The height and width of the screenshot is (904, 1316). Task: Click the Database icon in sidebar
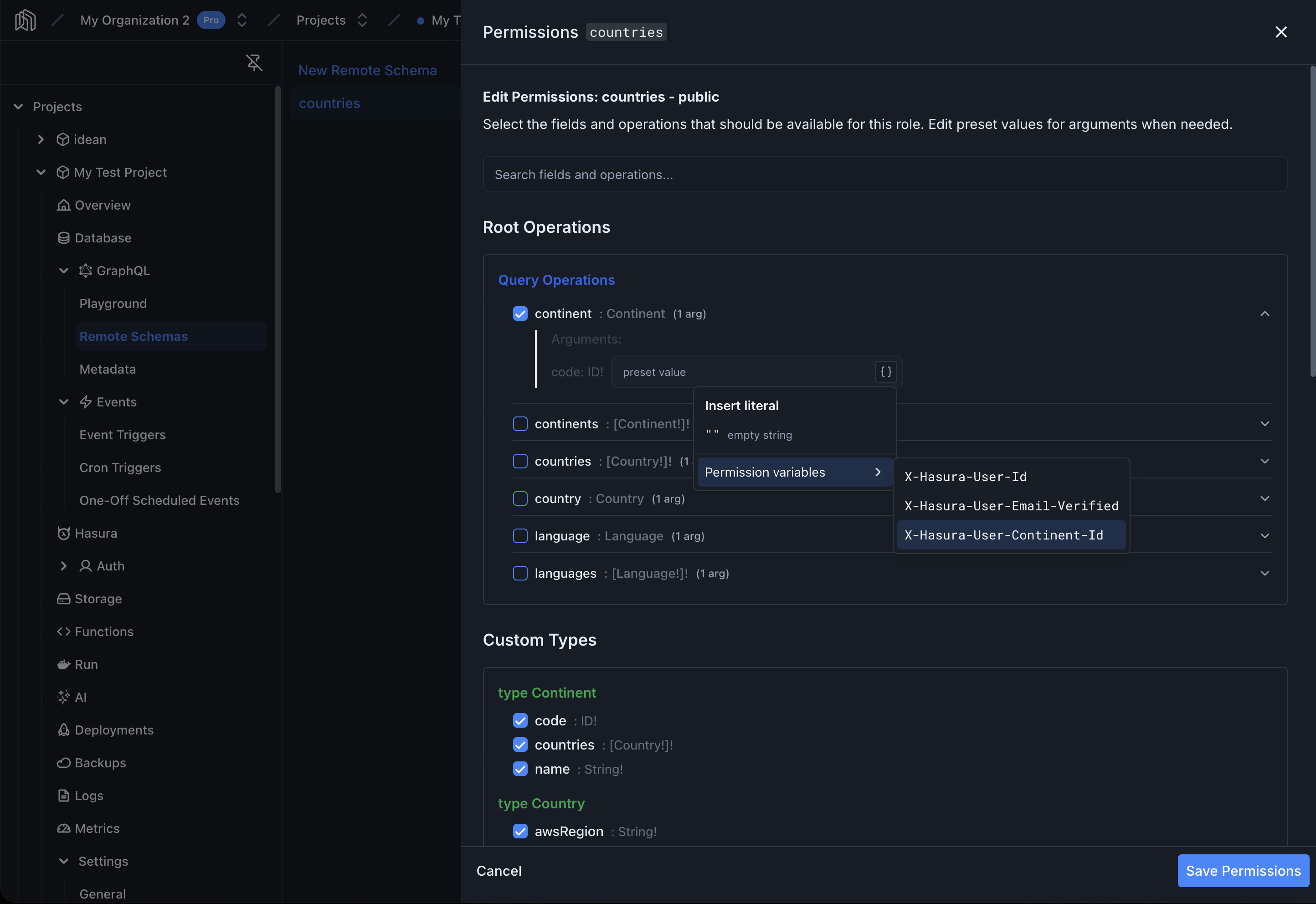point(63,238)
